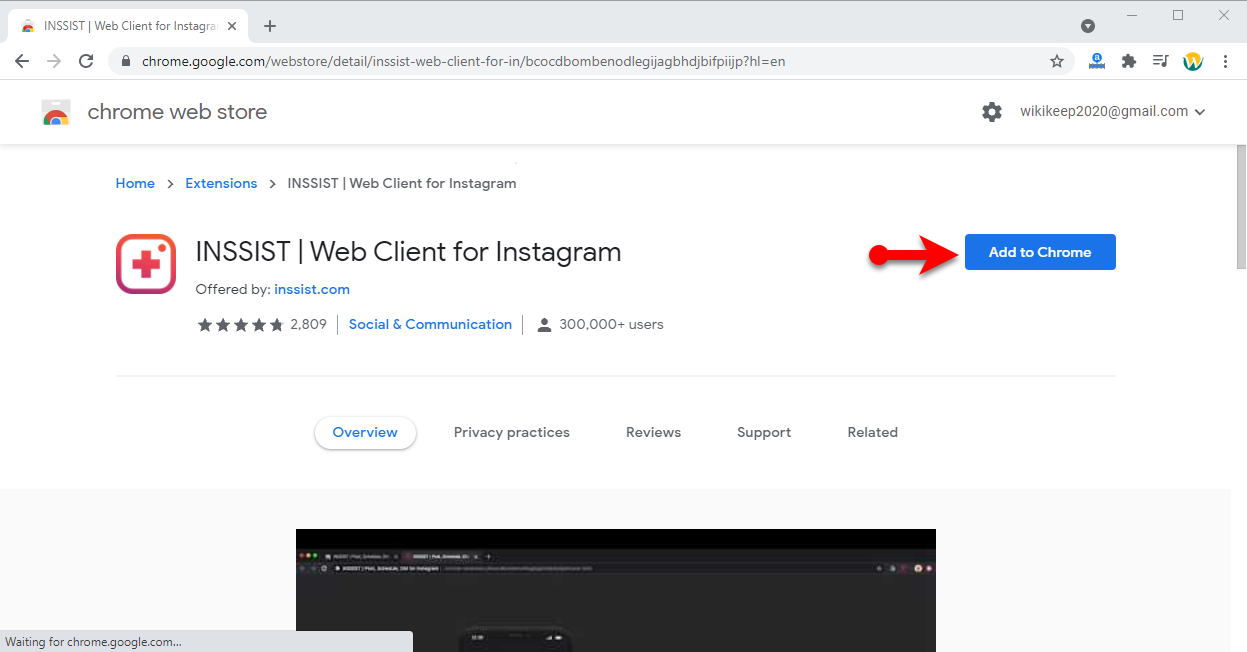1247x652 pixels.
Task: Open the Social & Communication category link
Action: point(430,325)
